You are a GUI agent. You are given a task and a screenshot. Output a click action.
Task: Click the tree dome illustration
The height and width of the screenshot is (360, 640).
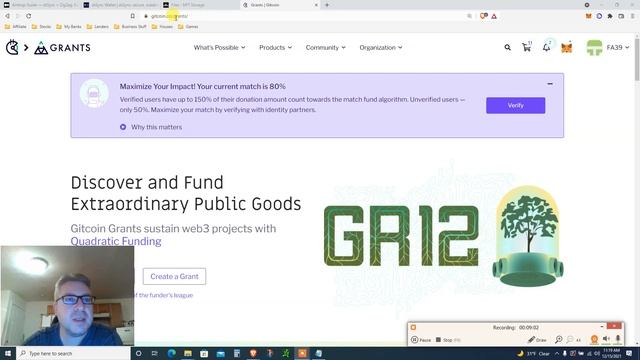point(528,236)
